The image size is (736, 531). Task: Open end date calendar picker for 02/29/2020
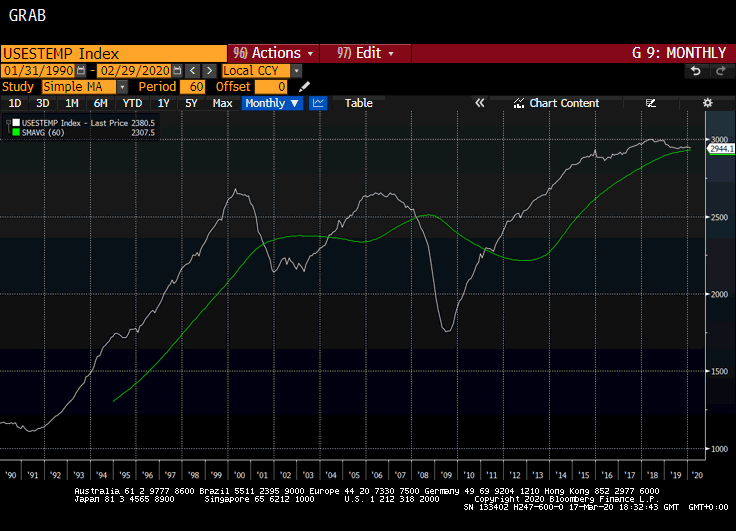click(177, 71)
